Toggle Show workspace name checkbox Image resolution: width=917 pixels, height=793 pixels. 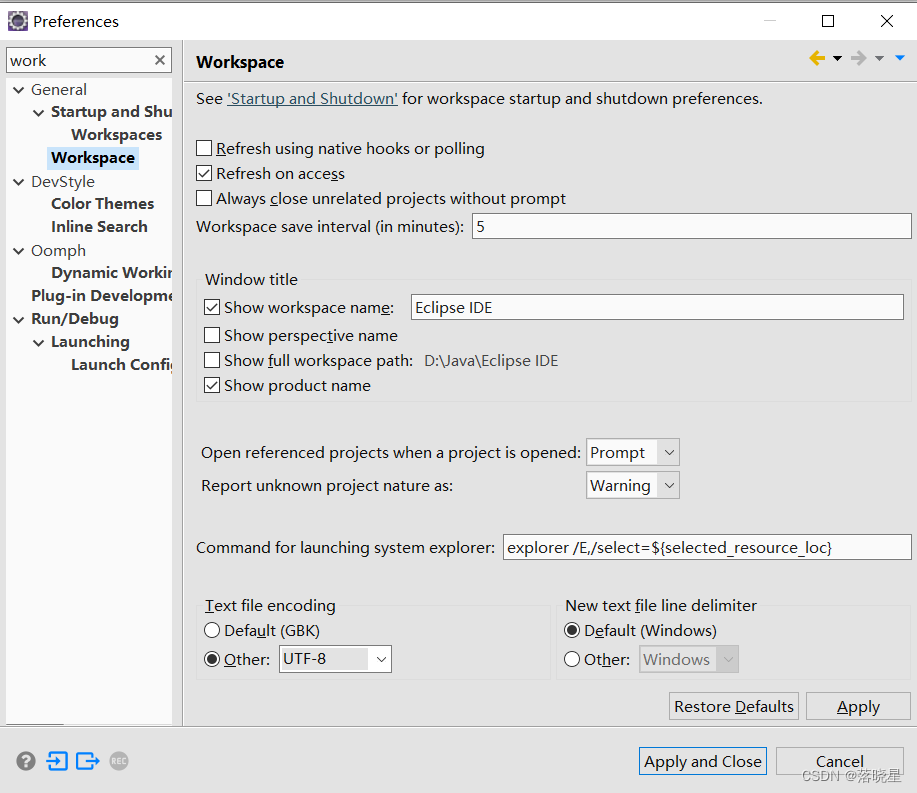[212, 307]
